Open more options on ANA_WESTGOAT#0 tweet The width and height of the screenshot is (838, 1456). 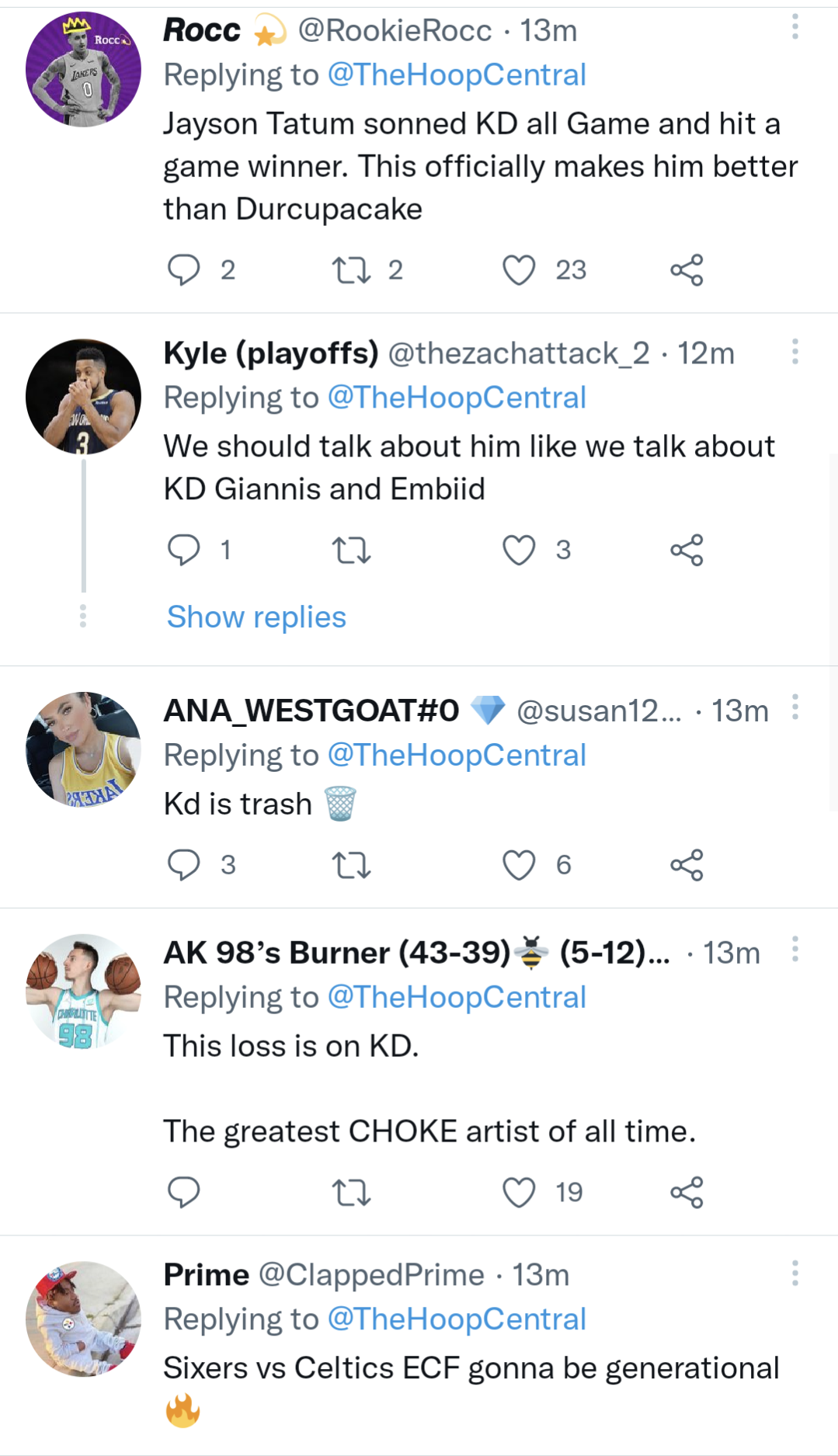tap(795, 707)
